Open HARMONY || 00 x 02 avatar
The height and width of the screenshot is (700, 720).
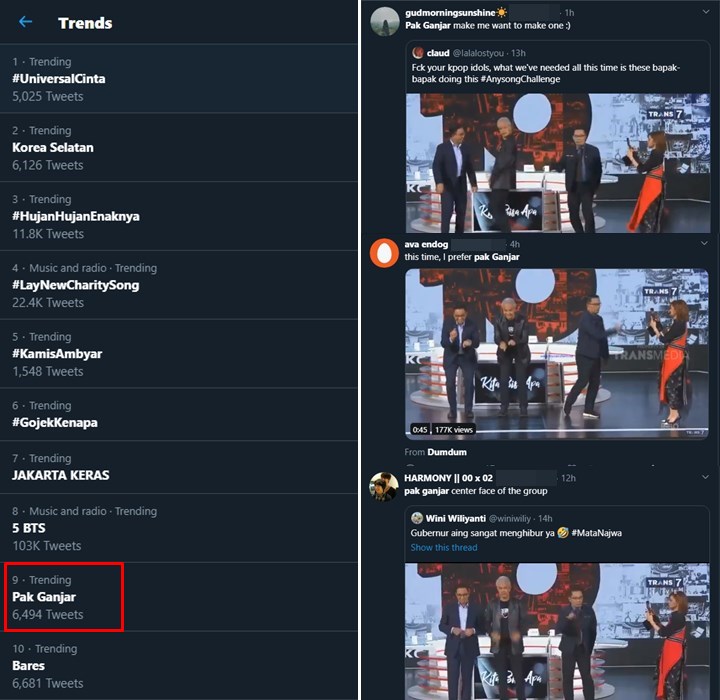384,486
